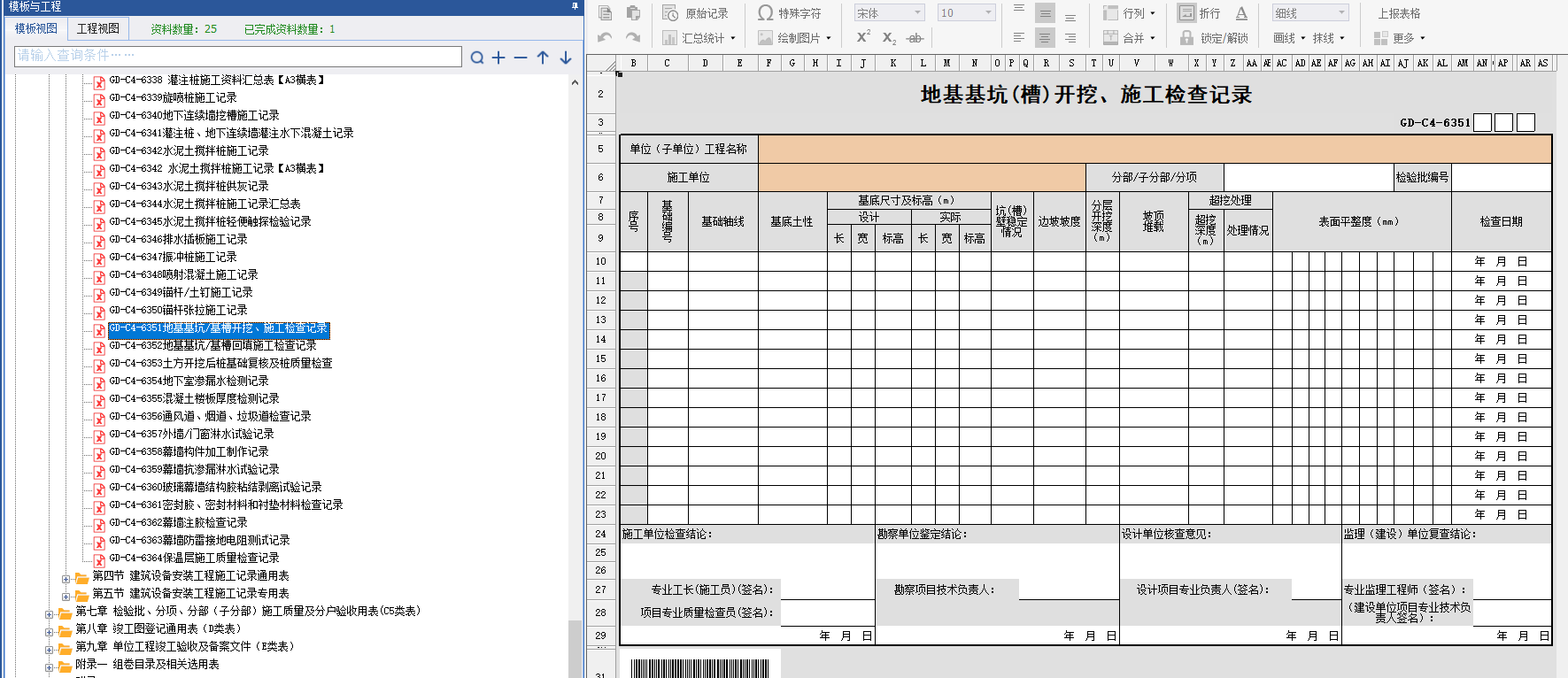Expand 附录一 组卷目录及相关通用表
1568x678 pixels.
pyautogui.click(x=49, y=667)
